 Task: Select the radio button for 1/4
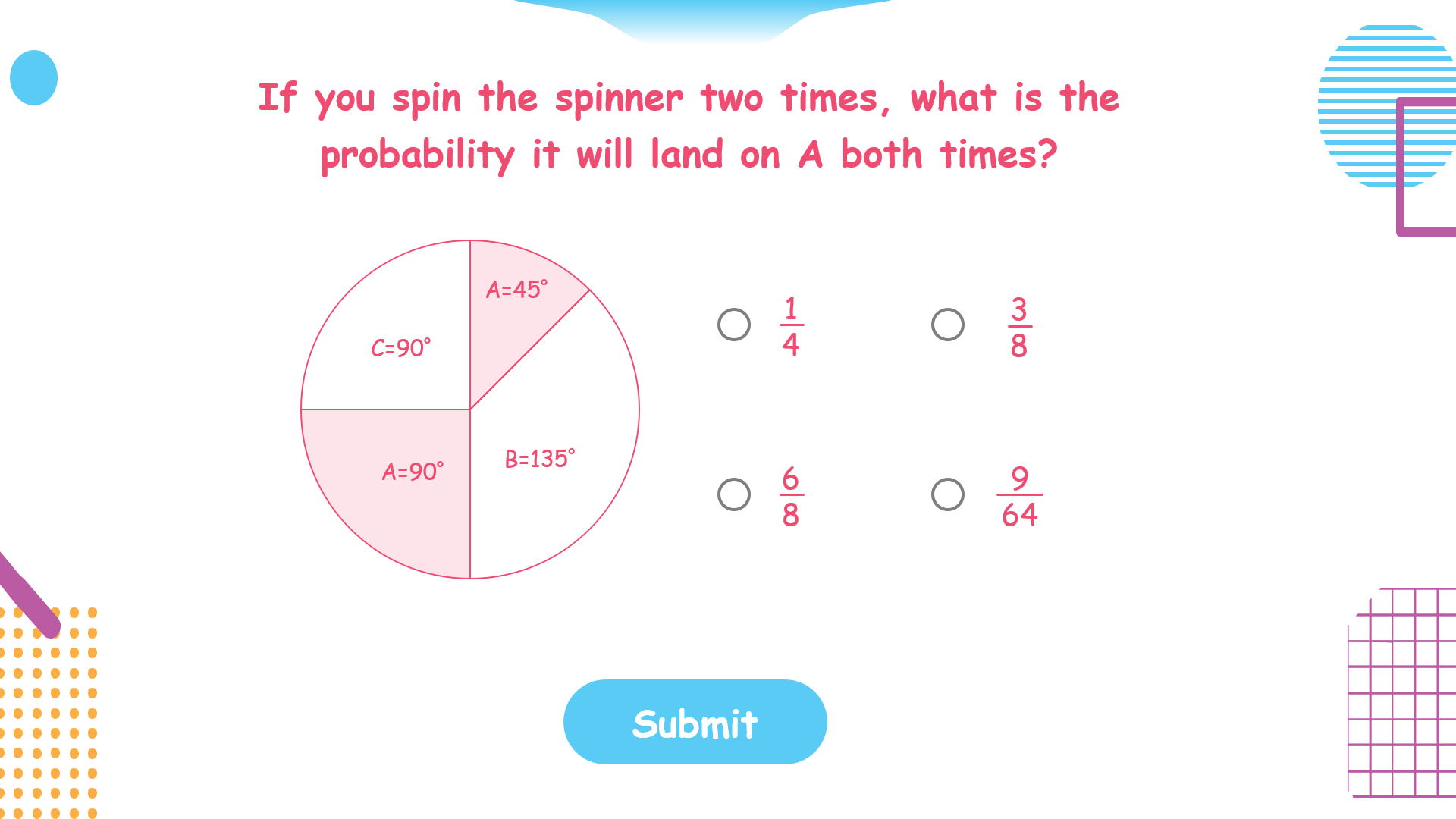[733, 325]
